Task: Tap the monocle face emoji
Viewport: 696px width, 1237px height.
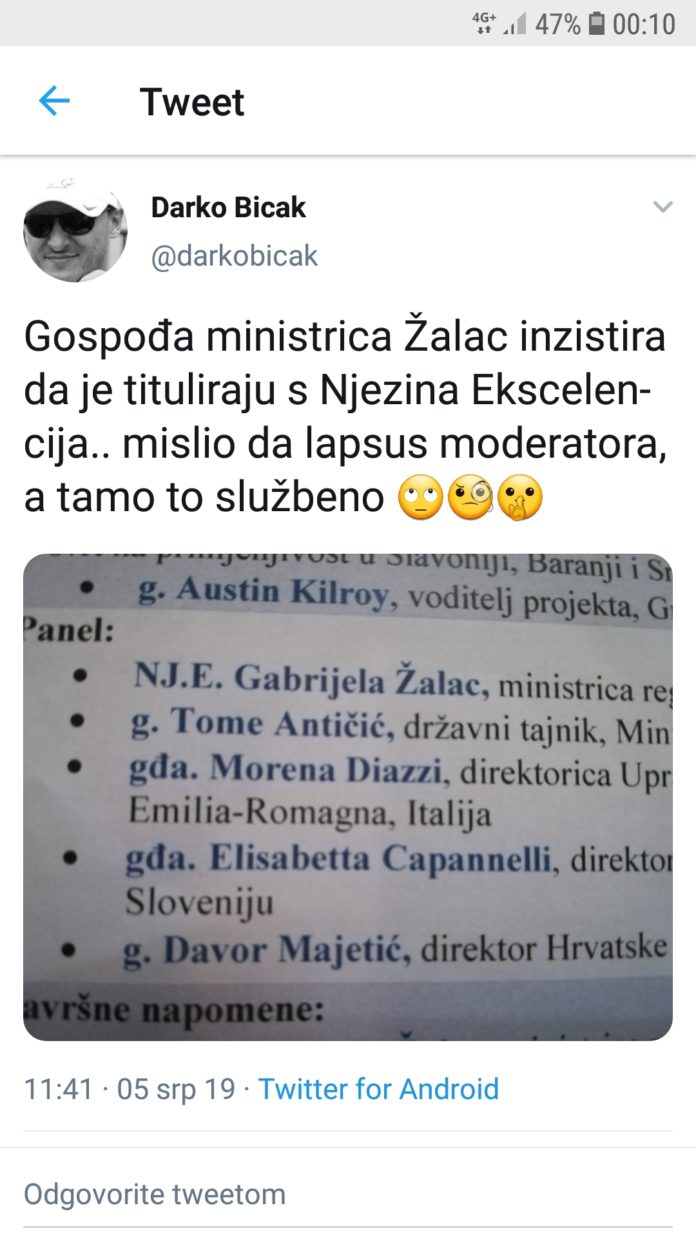Action: (470, 498)
